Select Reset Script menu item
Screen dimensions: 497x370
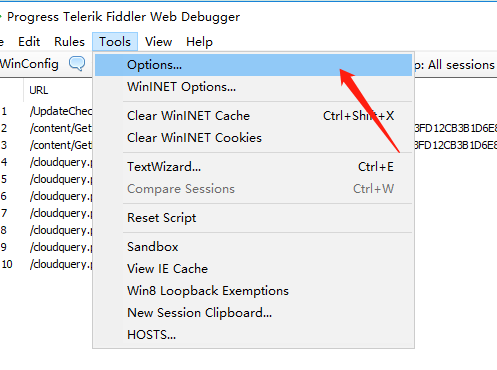(x=253, y=218)
